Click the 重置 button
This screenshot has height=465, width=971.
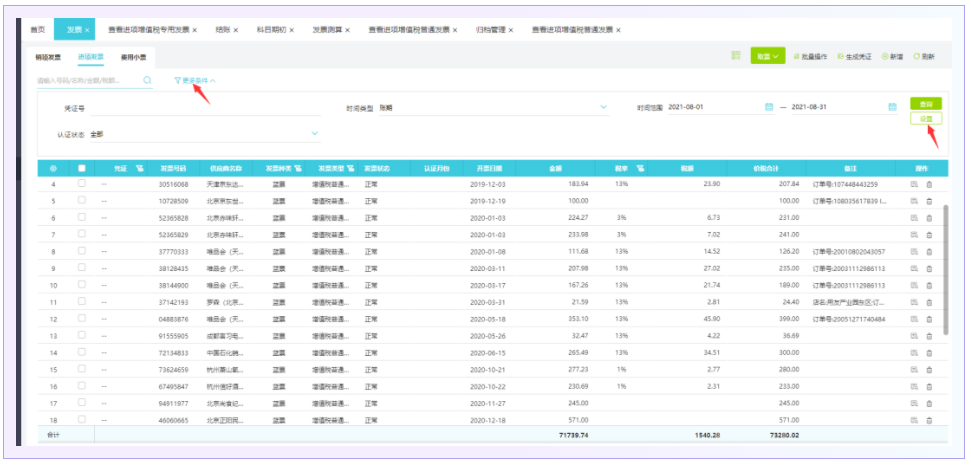click(926, 118)
